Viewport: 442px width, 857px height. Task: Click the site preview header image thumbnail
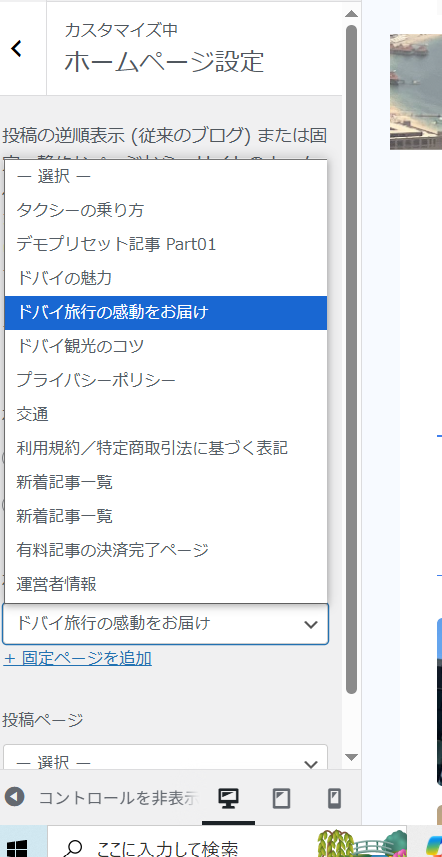pyautogui.click(x=416, y=92)
